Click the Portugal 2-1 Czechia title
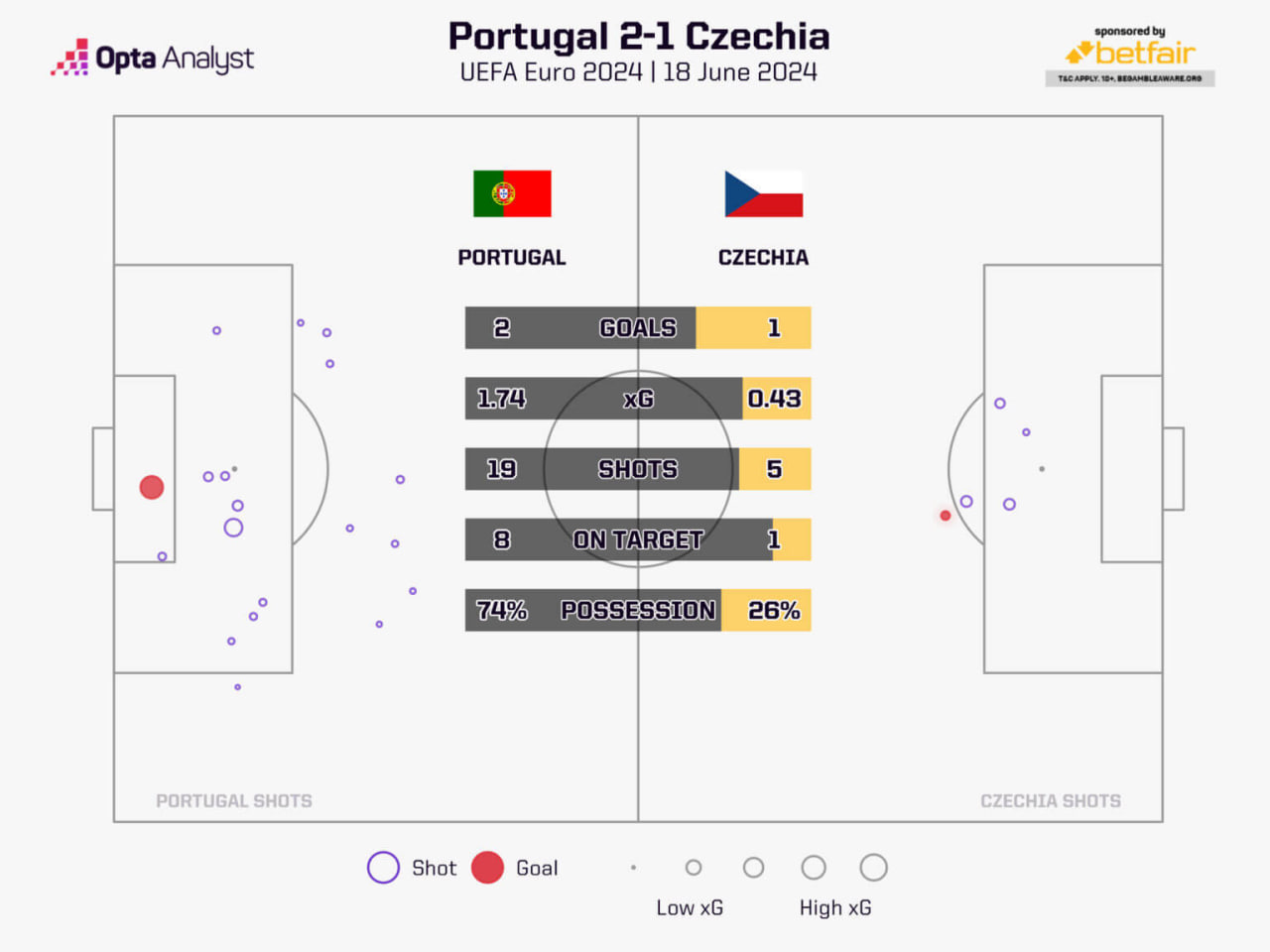Screen dimensions: 1270x952 tap(638, 36)
